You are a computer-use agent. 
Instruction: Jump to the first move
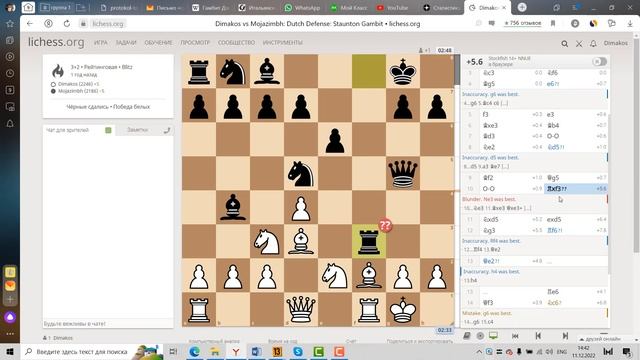515,336
